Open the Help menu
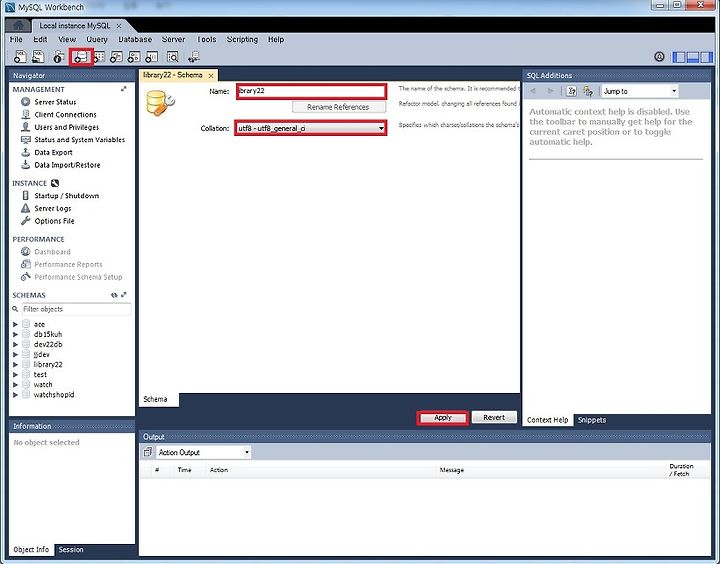Image resolution: width=720 pixels, height=564 pixels. [x=276, y=39]
